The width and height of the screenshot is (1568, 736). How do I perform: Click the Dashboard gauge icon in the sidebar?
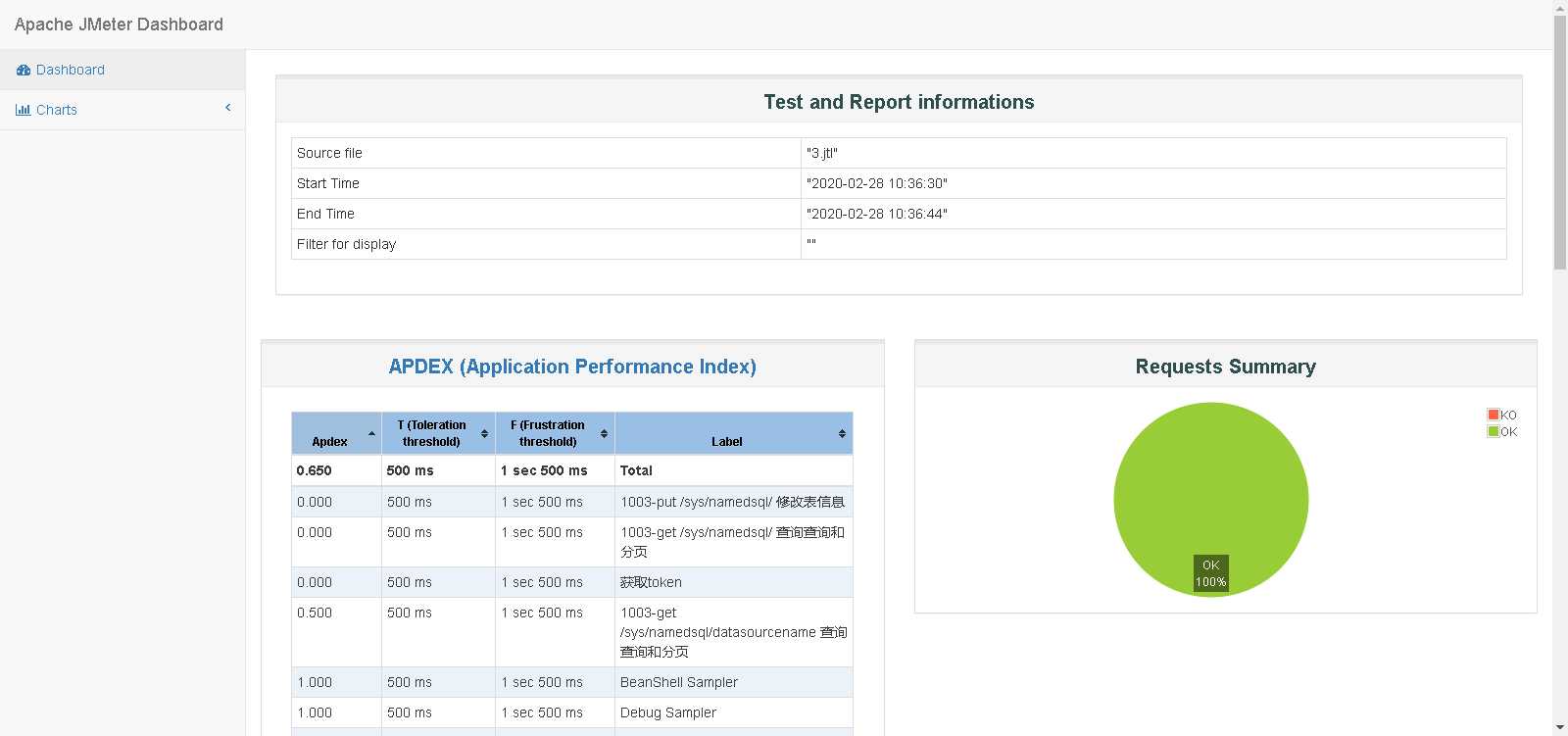coord(24,71)
